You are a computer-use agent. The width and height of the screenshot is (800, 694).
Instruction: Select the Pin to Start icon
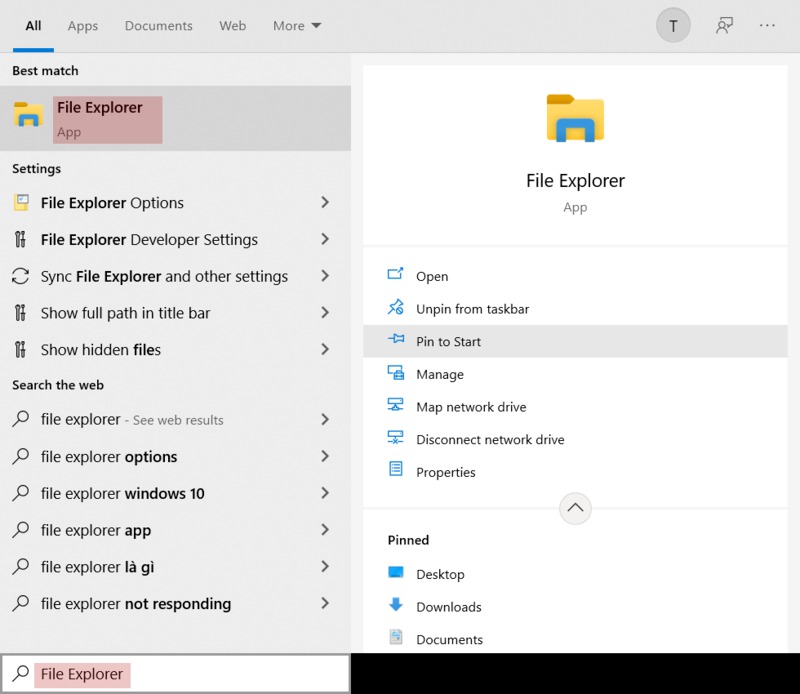click(x=395, y=341)
